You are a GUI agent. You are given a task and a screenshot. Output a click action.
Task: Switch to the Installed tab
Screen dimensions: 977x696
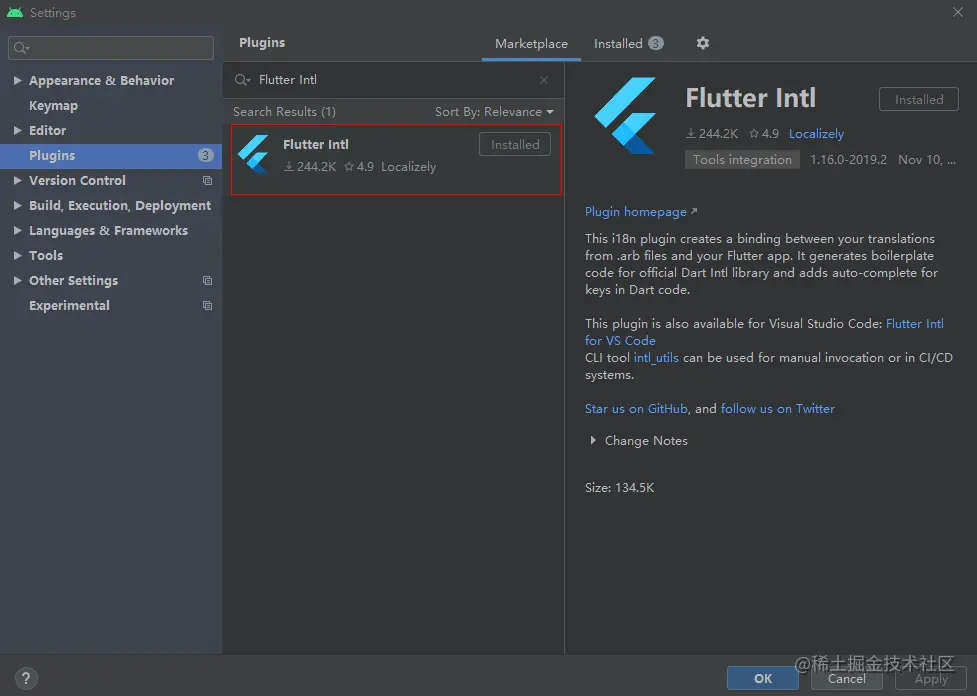coord(628,44)
